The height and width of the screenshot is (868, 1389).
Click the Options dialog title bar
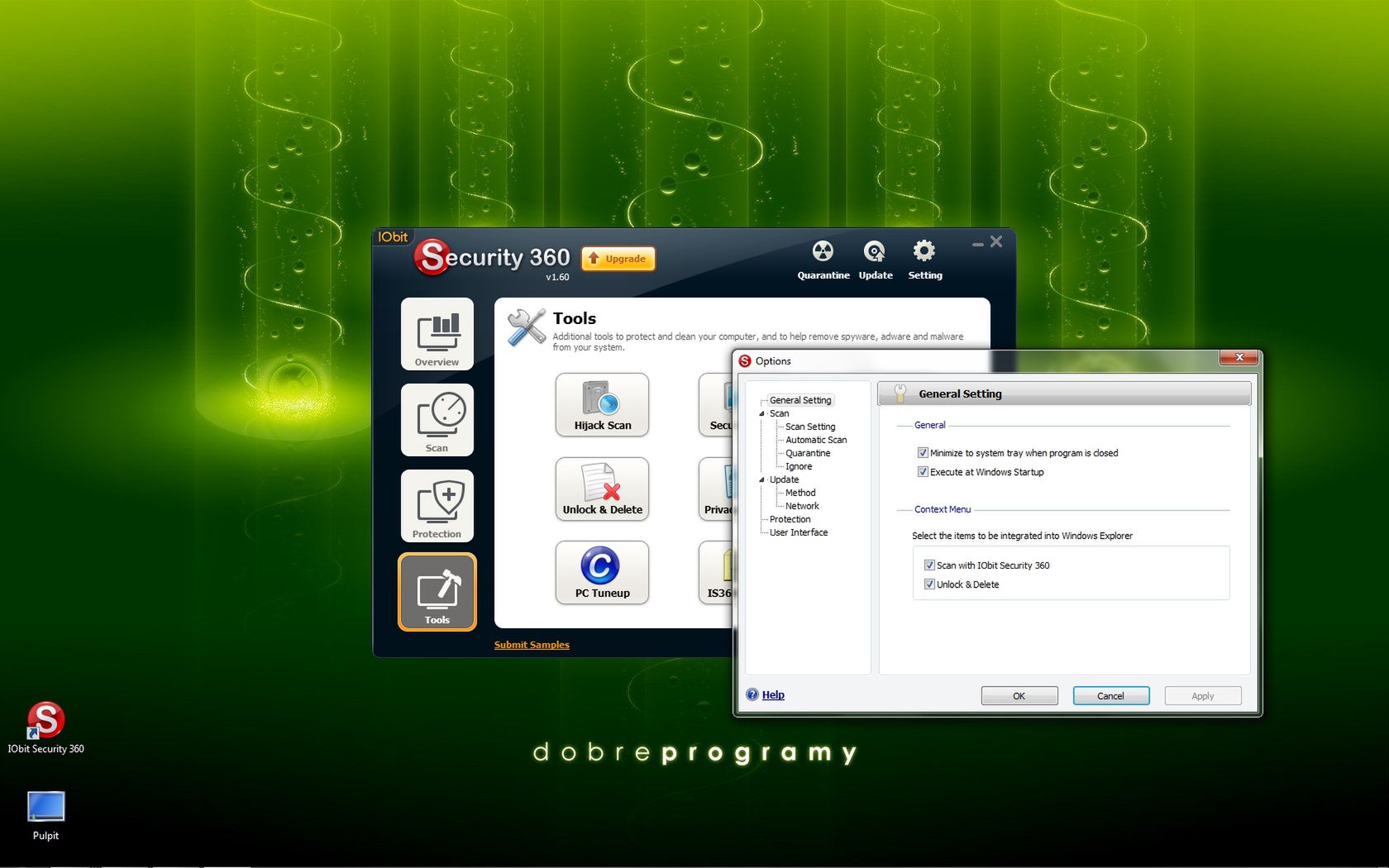point(976,360)
